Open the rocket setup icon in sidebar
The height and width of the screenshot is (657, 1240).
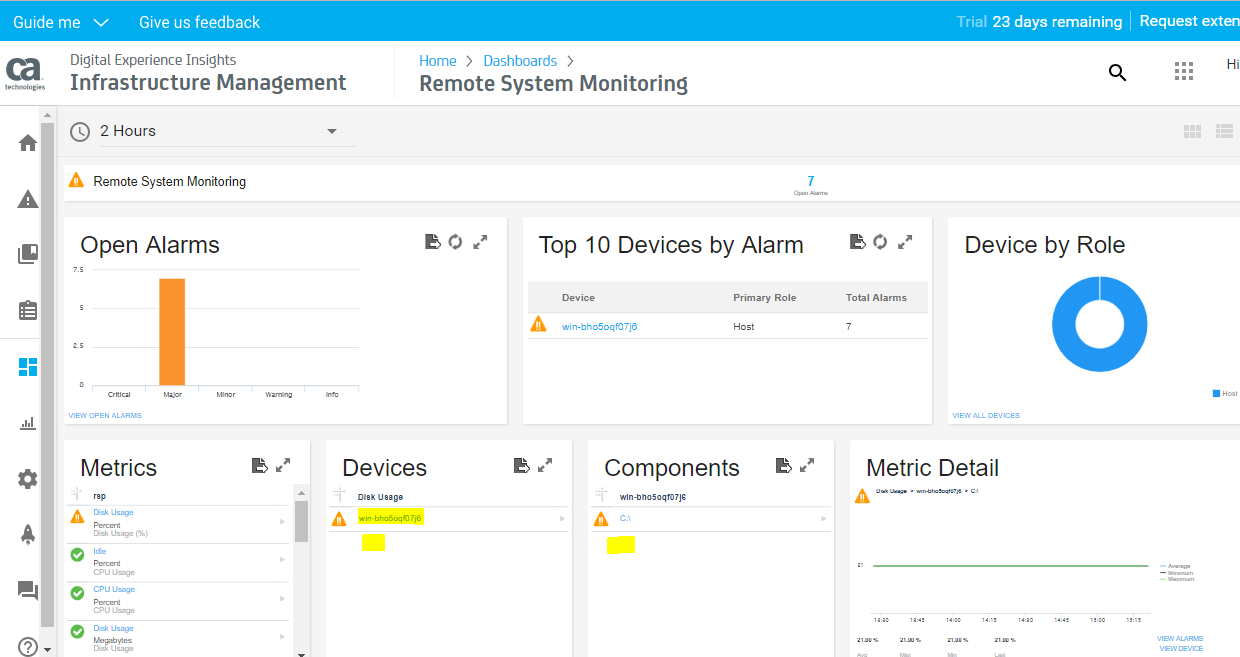pos(28,535)
